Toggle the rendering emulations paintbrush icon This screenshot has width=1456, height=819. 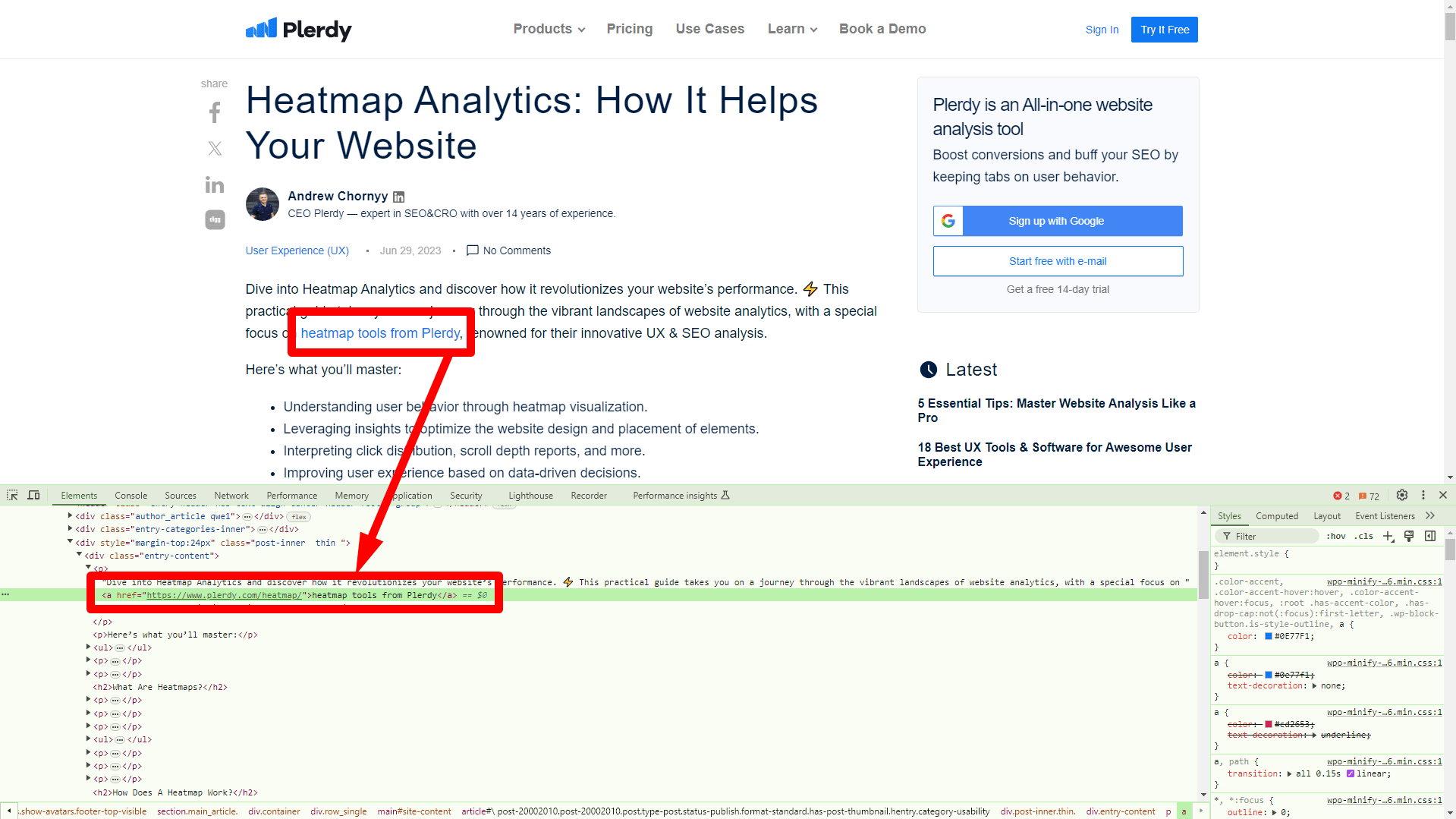point(1409,536)
